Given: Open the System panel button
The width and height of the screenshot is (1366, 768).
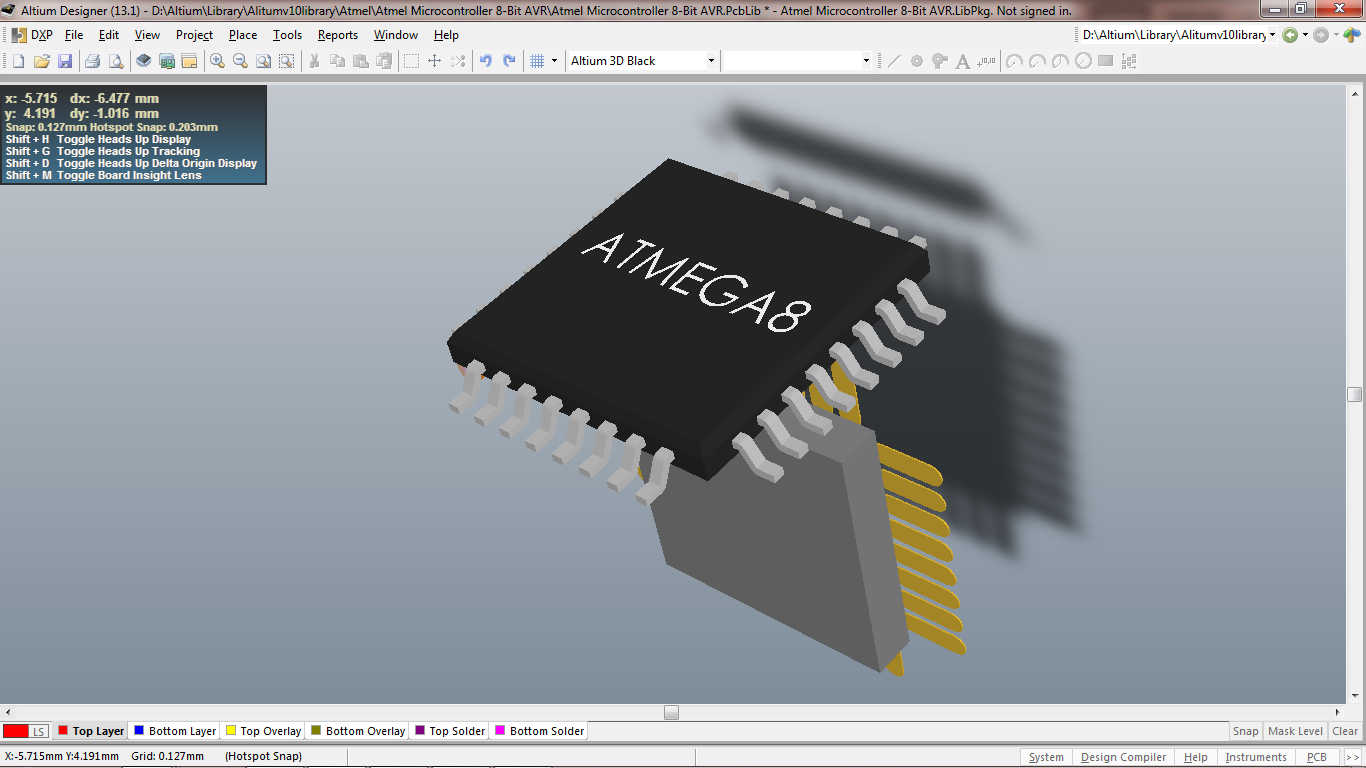Looking at the screenshot, I should (x=1046, y=757).
